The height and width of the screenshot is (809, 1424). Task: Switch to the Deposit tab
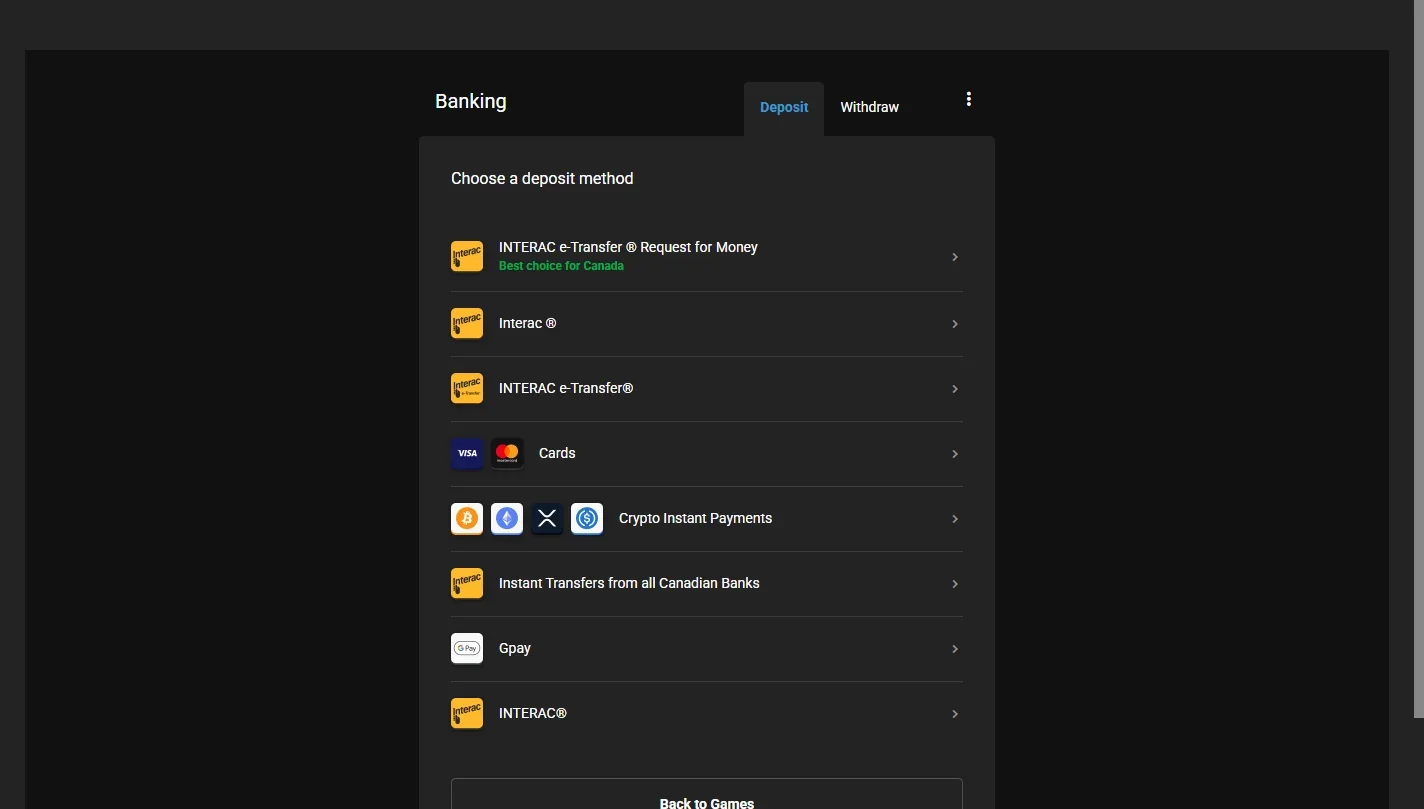pos(784,108)
